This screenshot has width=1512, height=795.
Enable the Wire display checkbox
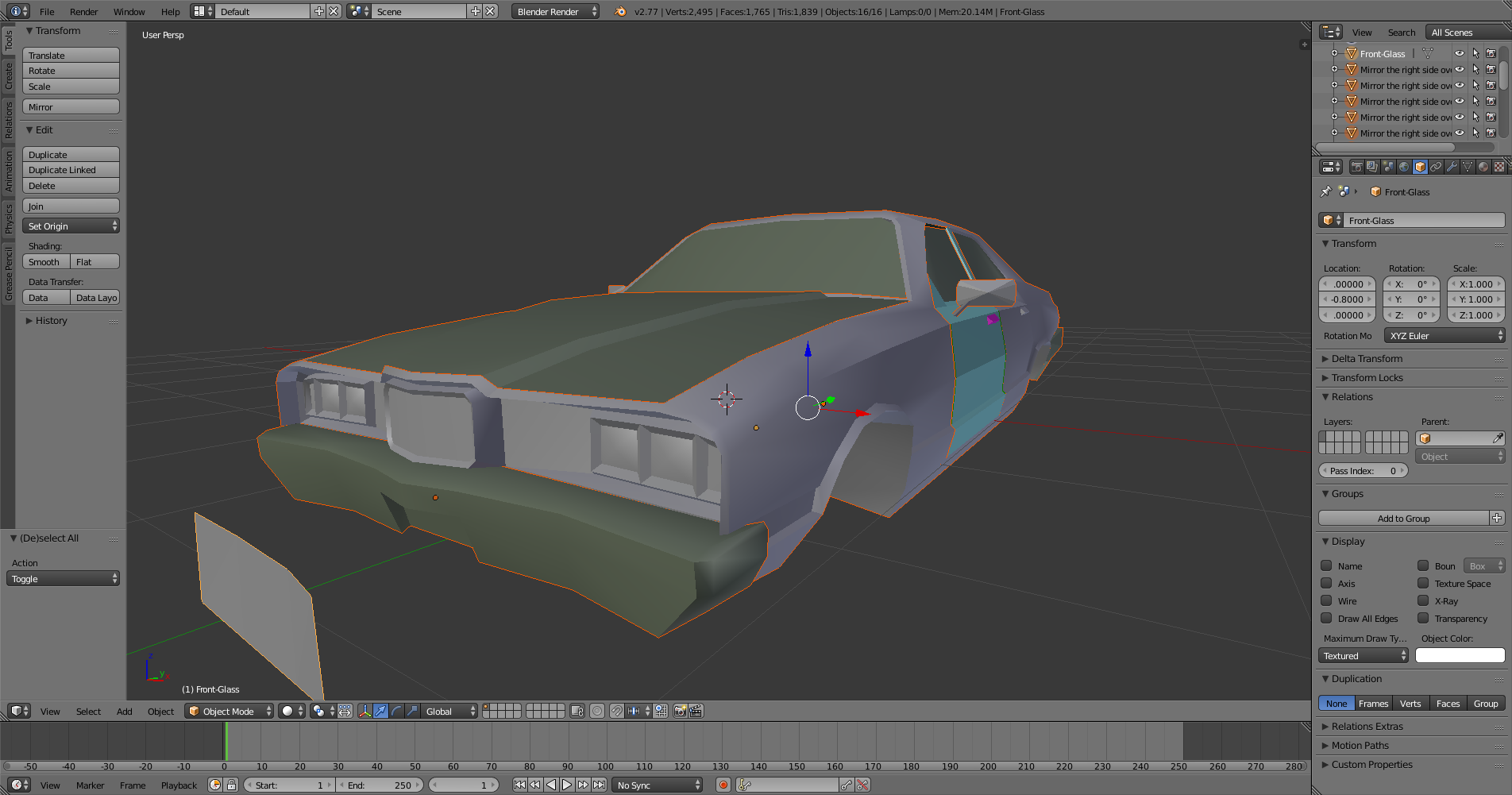tap(1326, 601)
